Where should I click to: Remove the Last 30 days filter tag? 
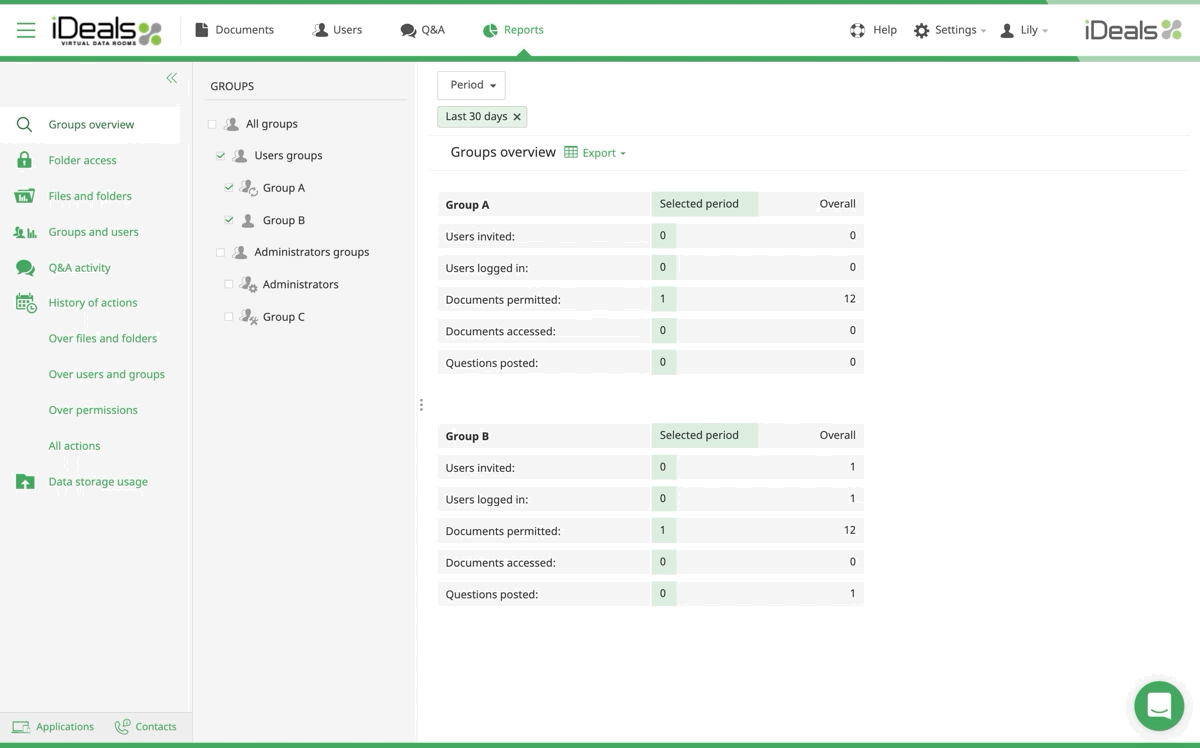[517, 117]
